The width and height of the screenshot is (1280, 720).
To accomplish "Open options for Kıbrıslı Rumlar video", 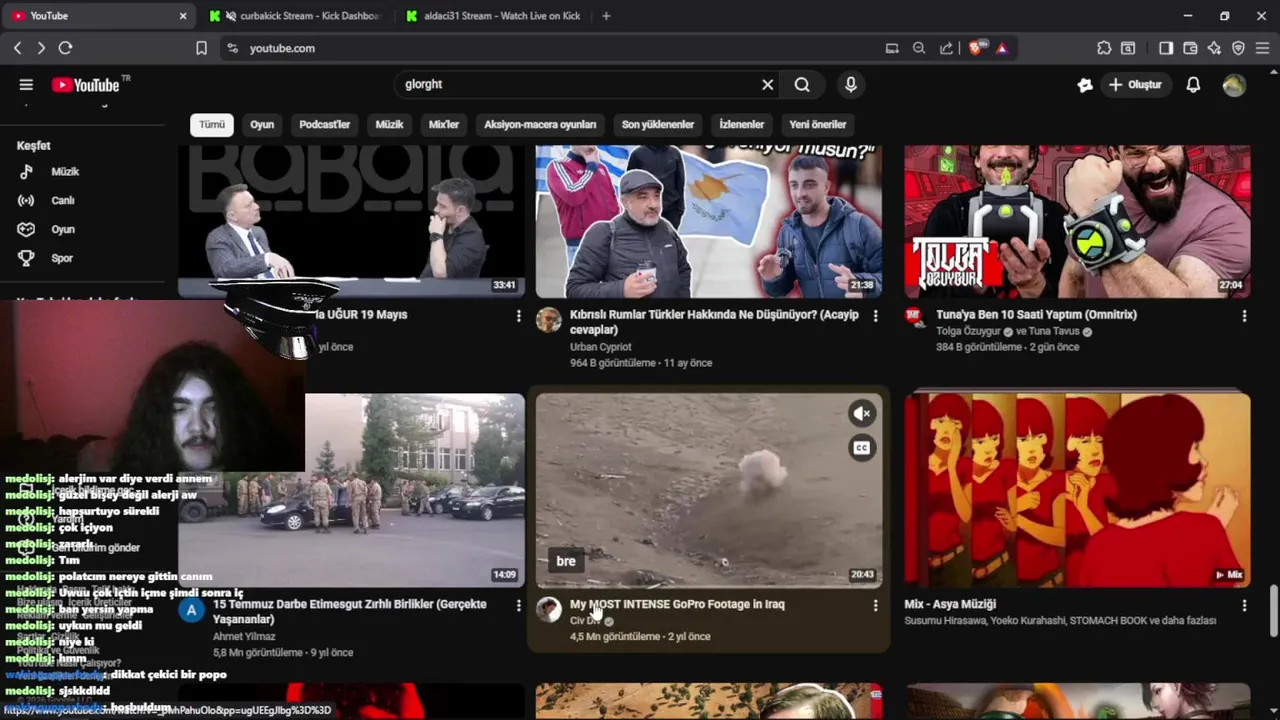I will pos(875,316).
